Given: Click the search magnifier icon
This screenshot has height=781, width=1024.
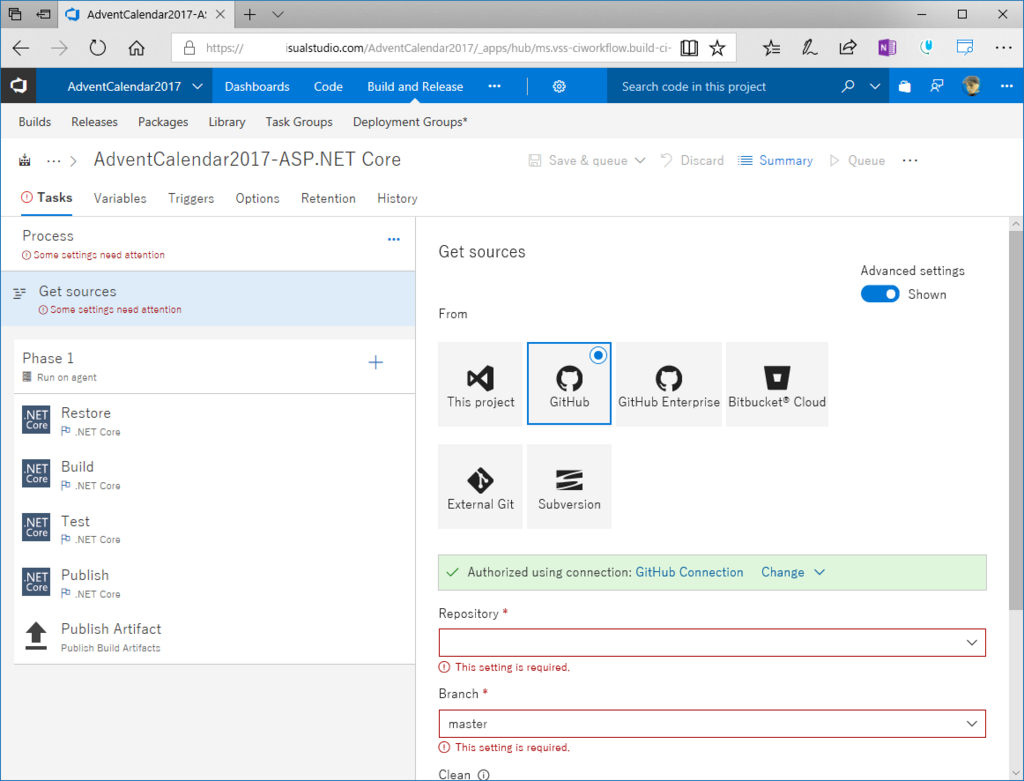Looking at the screenshot, I should point(848,86).
